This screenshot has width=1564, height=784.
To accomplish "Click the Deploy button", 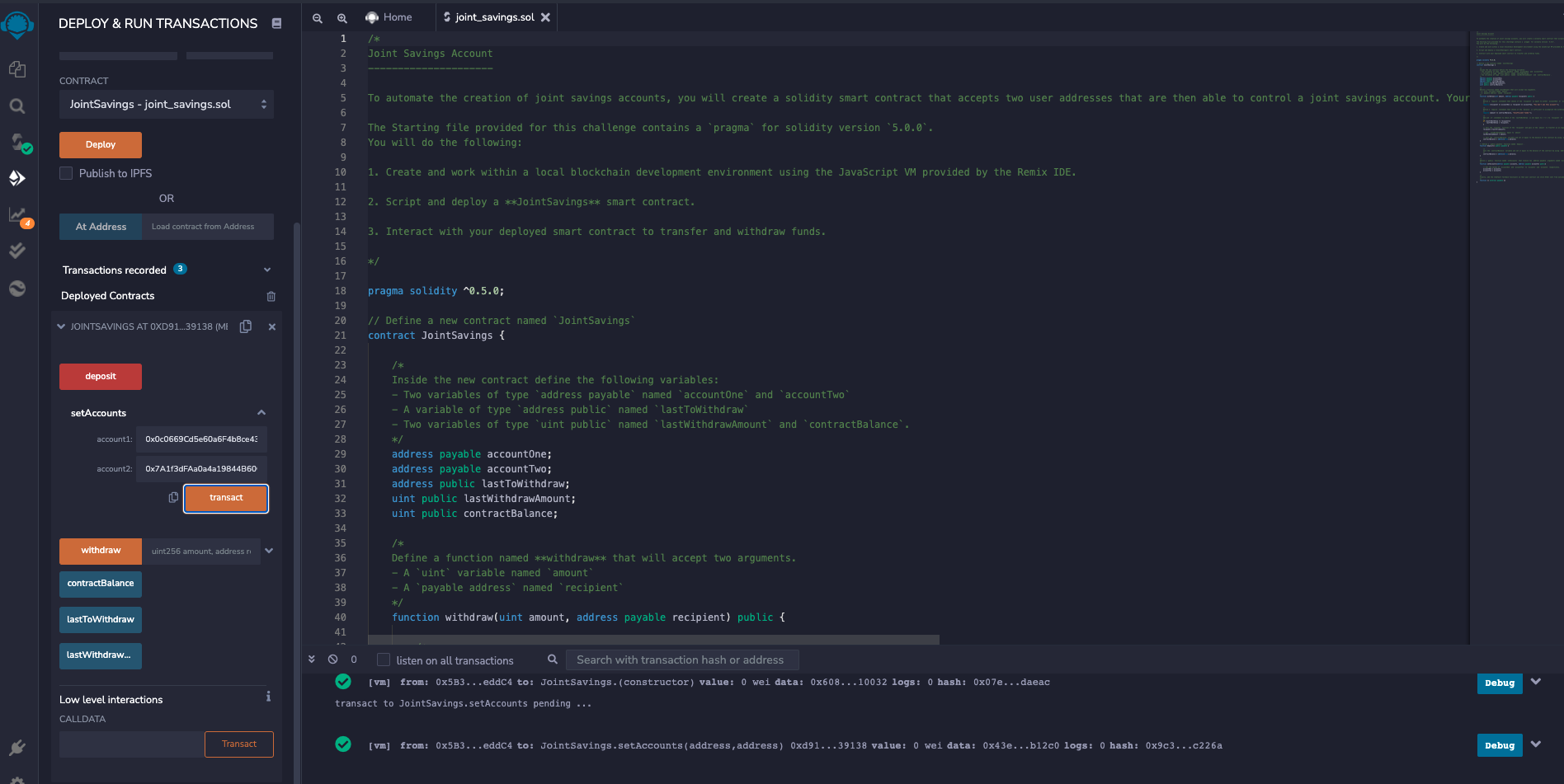I will click(x=100, y=144).
